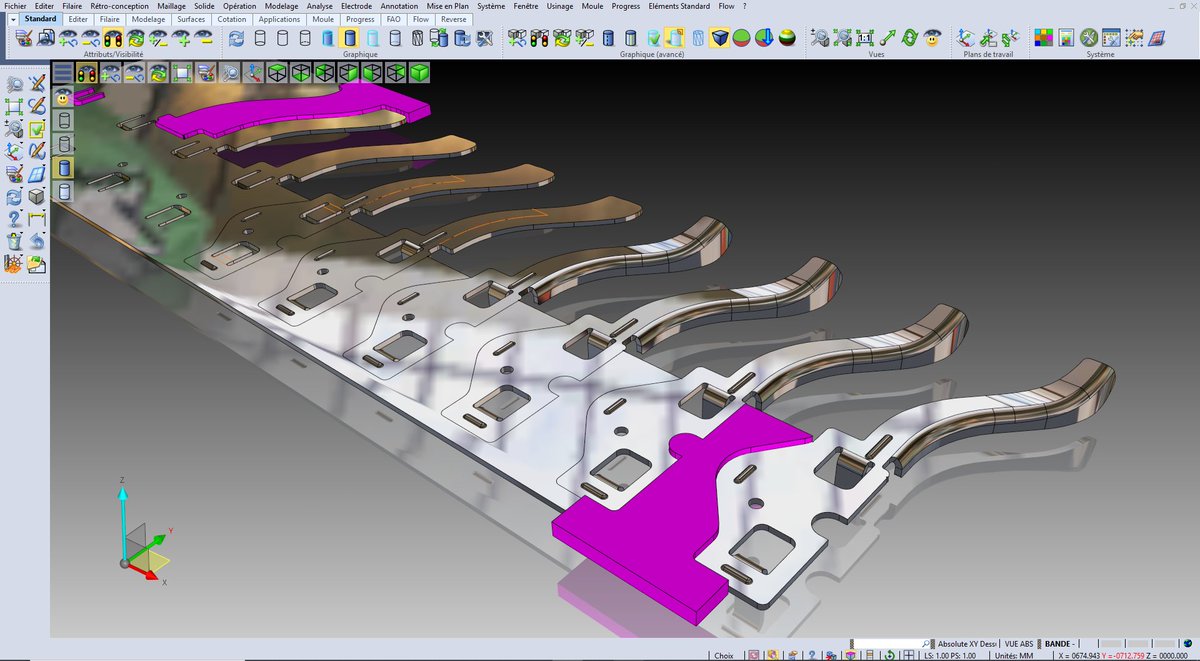
Task: Open the Electrode menu
Action: click(356, 6)
